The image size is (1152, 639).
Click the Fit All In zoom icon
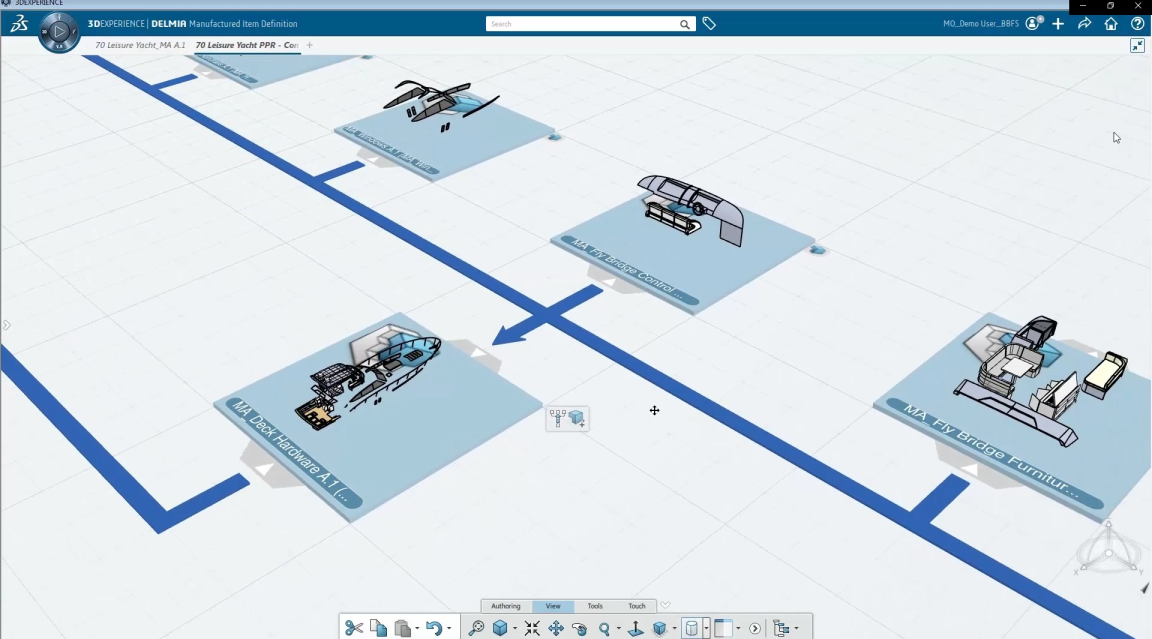(532, 628)
